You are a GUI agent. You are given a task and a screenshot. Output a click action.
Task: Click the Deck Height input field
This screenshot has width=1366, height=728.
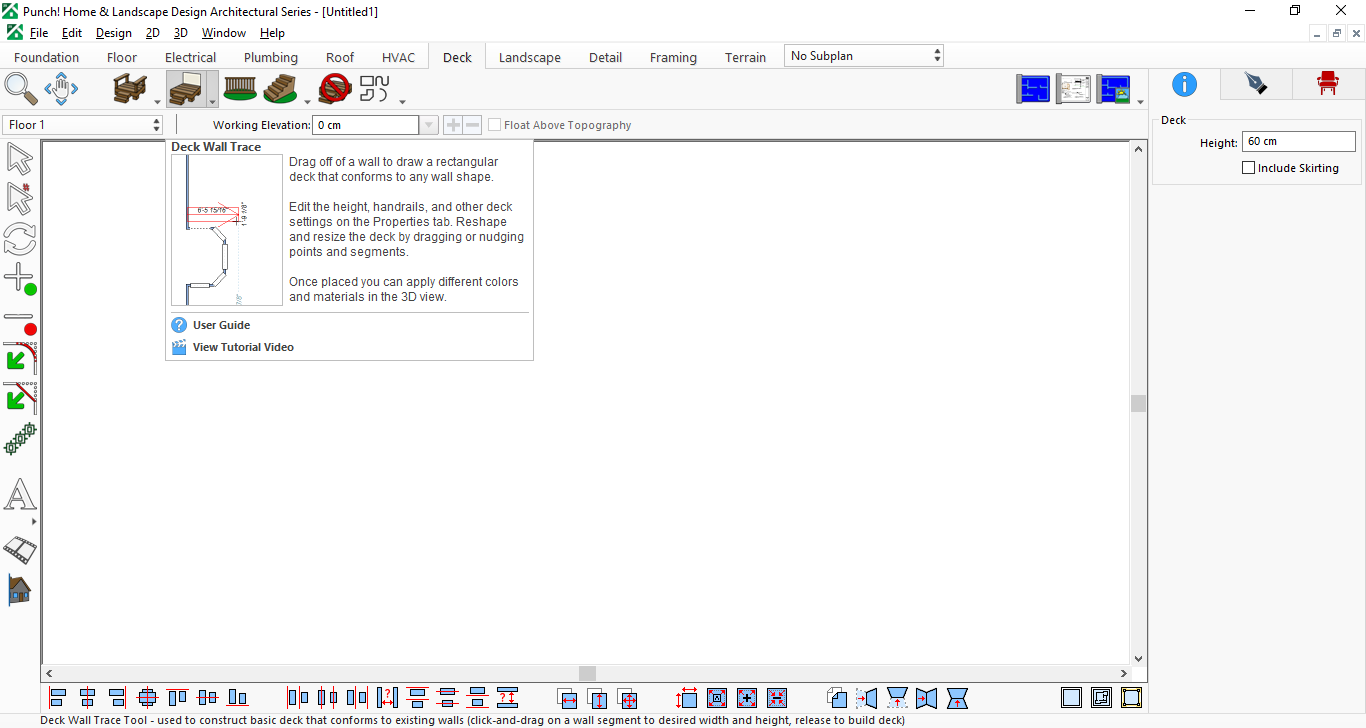pos(1298,142)
